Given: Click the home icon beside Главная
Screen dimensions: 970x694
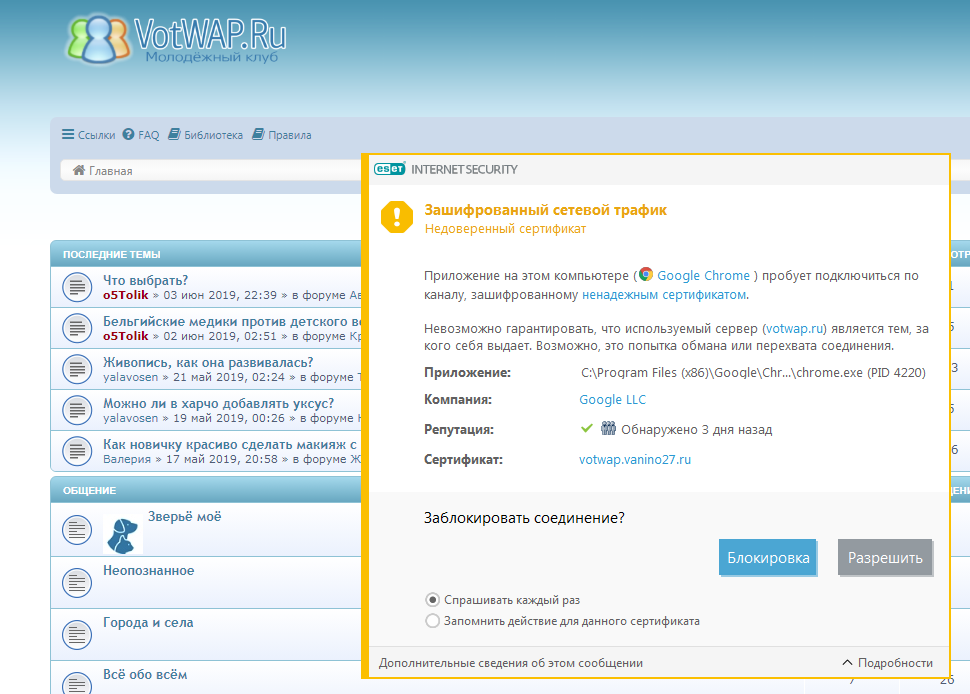Looking at the screenshot, I should coord(78,170).
